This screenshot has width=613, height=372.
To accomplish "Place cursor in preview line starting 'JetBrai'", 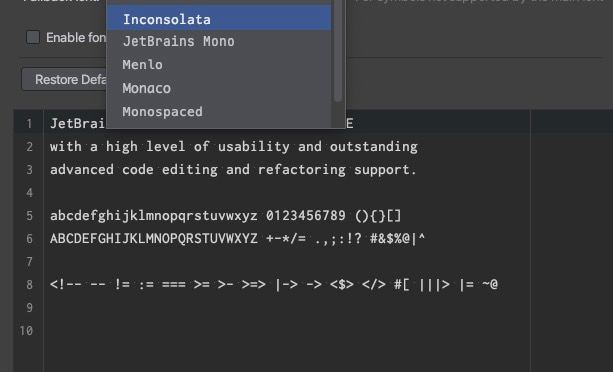I will [x=77, y=123].
